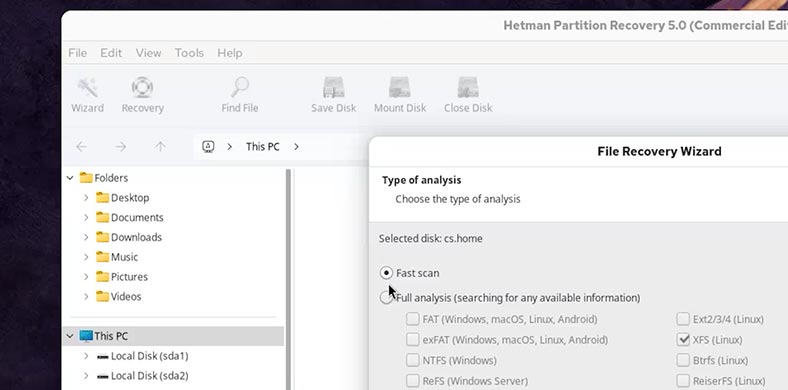Select Local Disk (sda2) label

(150, 376)
